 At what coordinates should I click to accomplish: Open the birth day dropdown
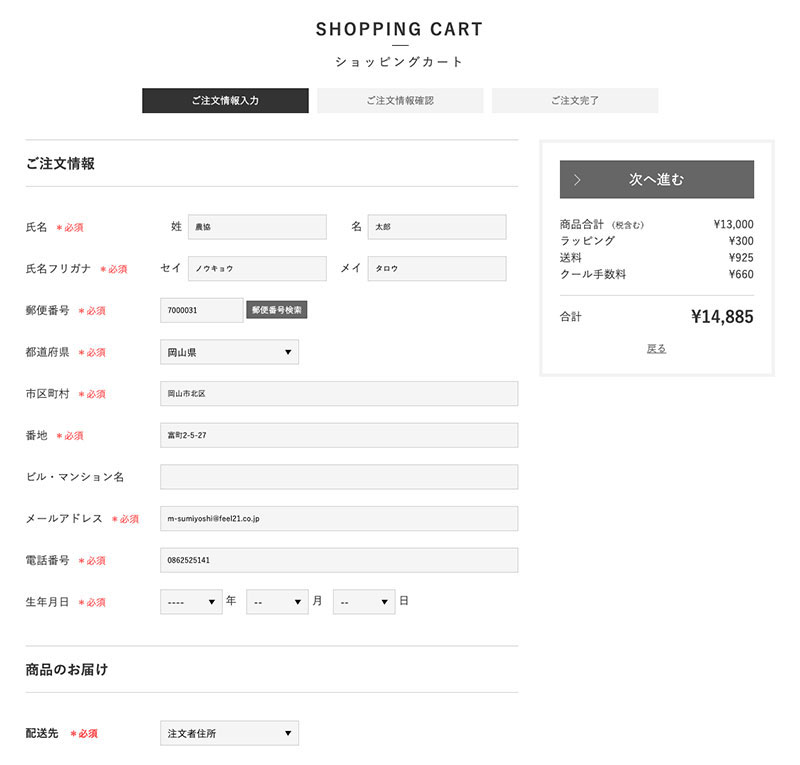[364, 602]
